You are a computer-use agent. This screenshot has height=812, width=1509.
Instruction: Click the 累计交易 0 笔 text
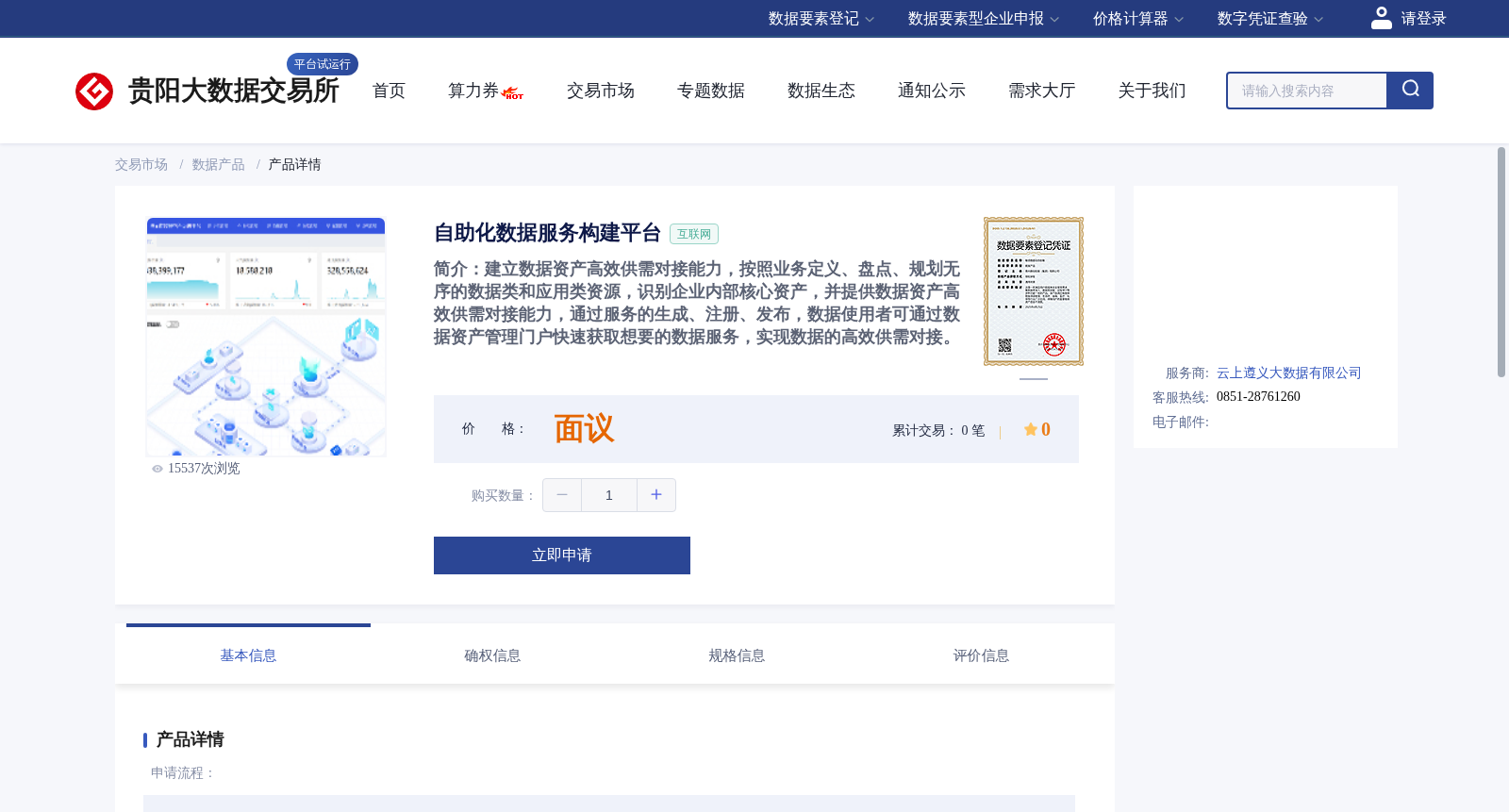[938, 431]
